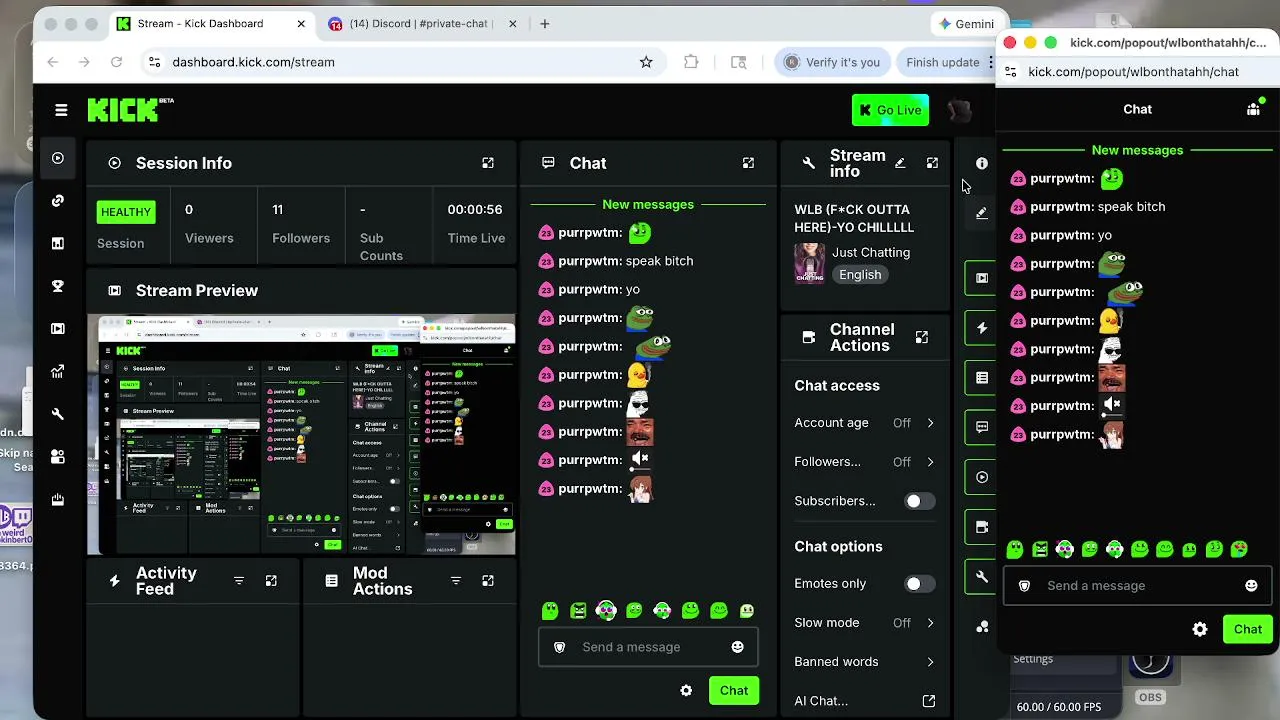The width and height of the screenshot is (1280, 720).
Task: Click the Verify it's you button
Action: coord(832,62)
